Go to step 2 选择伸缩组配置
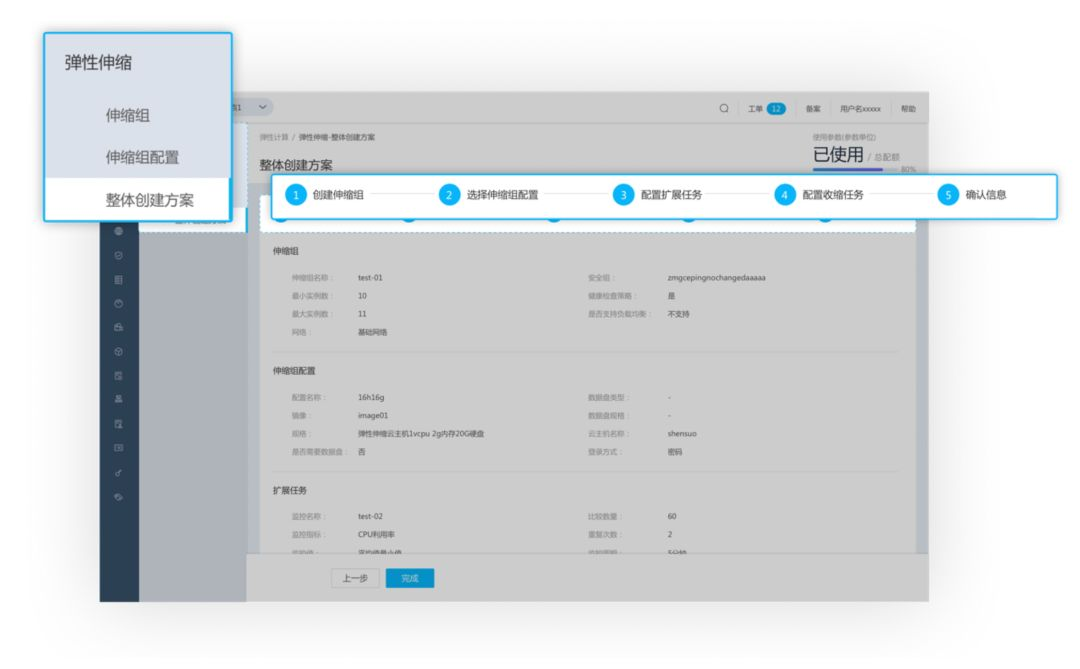The height and width of the screenshot is (669, 1080). coord(488,195)
